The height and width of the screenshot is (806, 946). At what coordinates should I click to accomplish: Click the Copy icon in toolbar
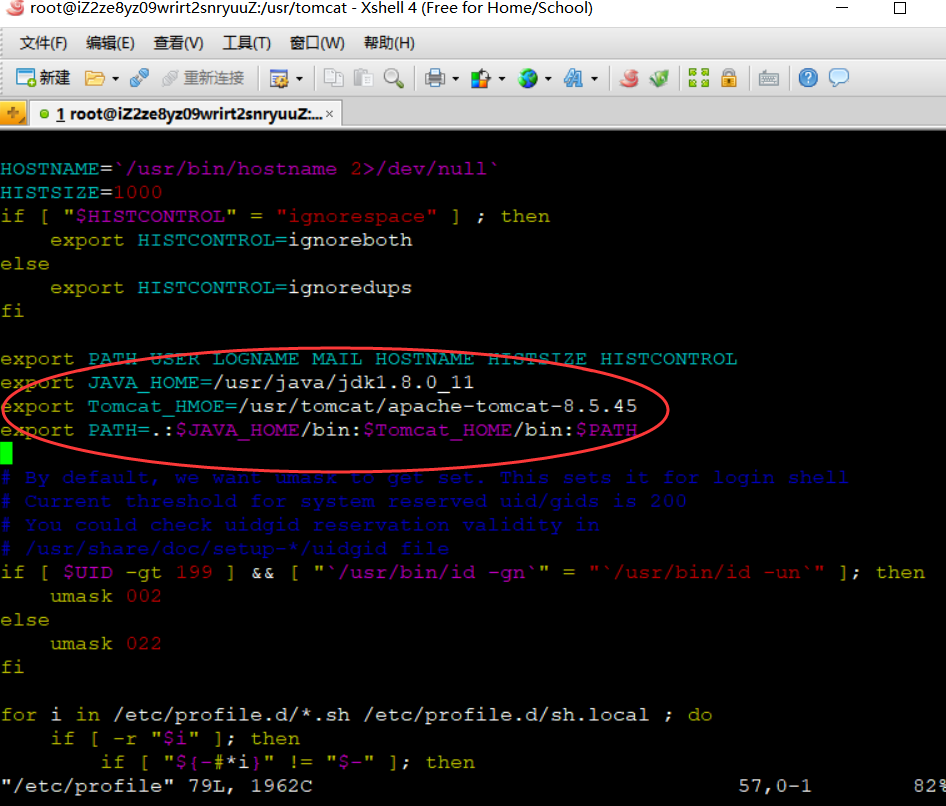(333, 78)
